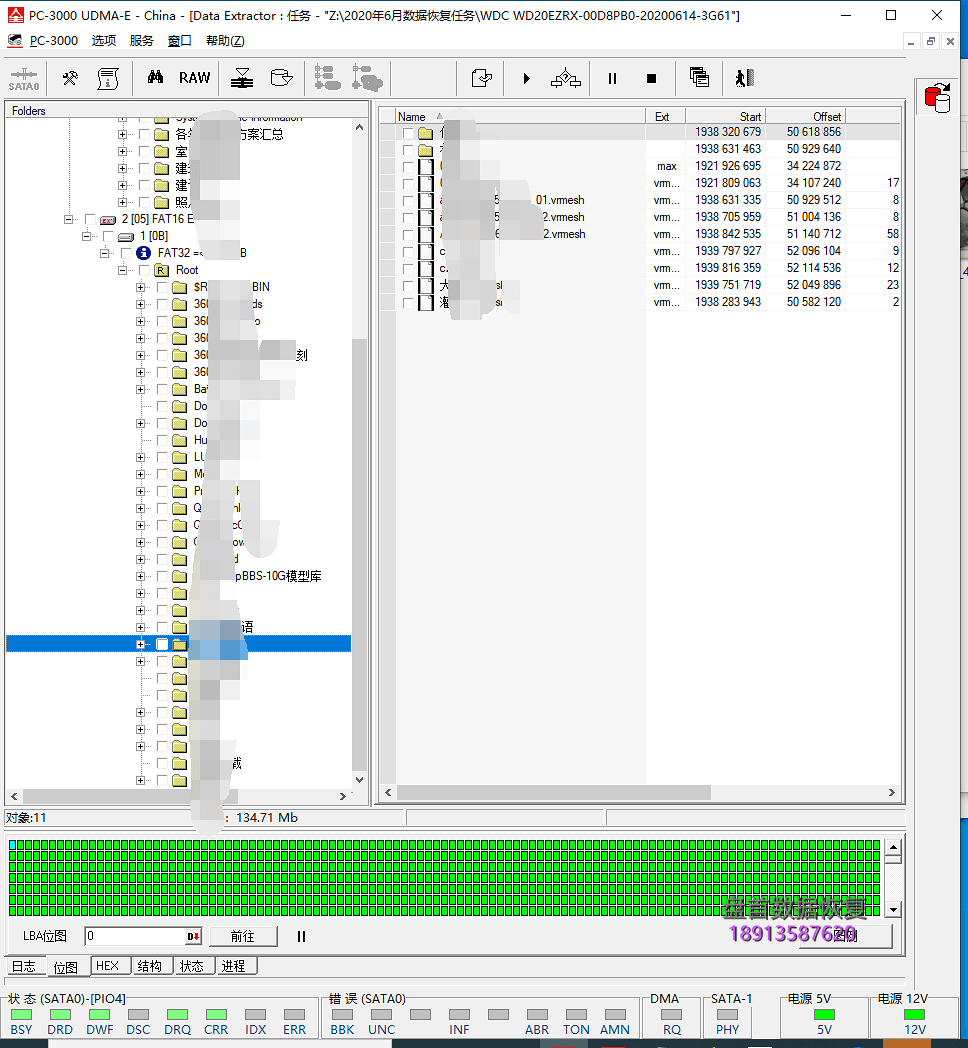Check the box for 2 [05] FAT16 partition

click(x=90, y=219)
